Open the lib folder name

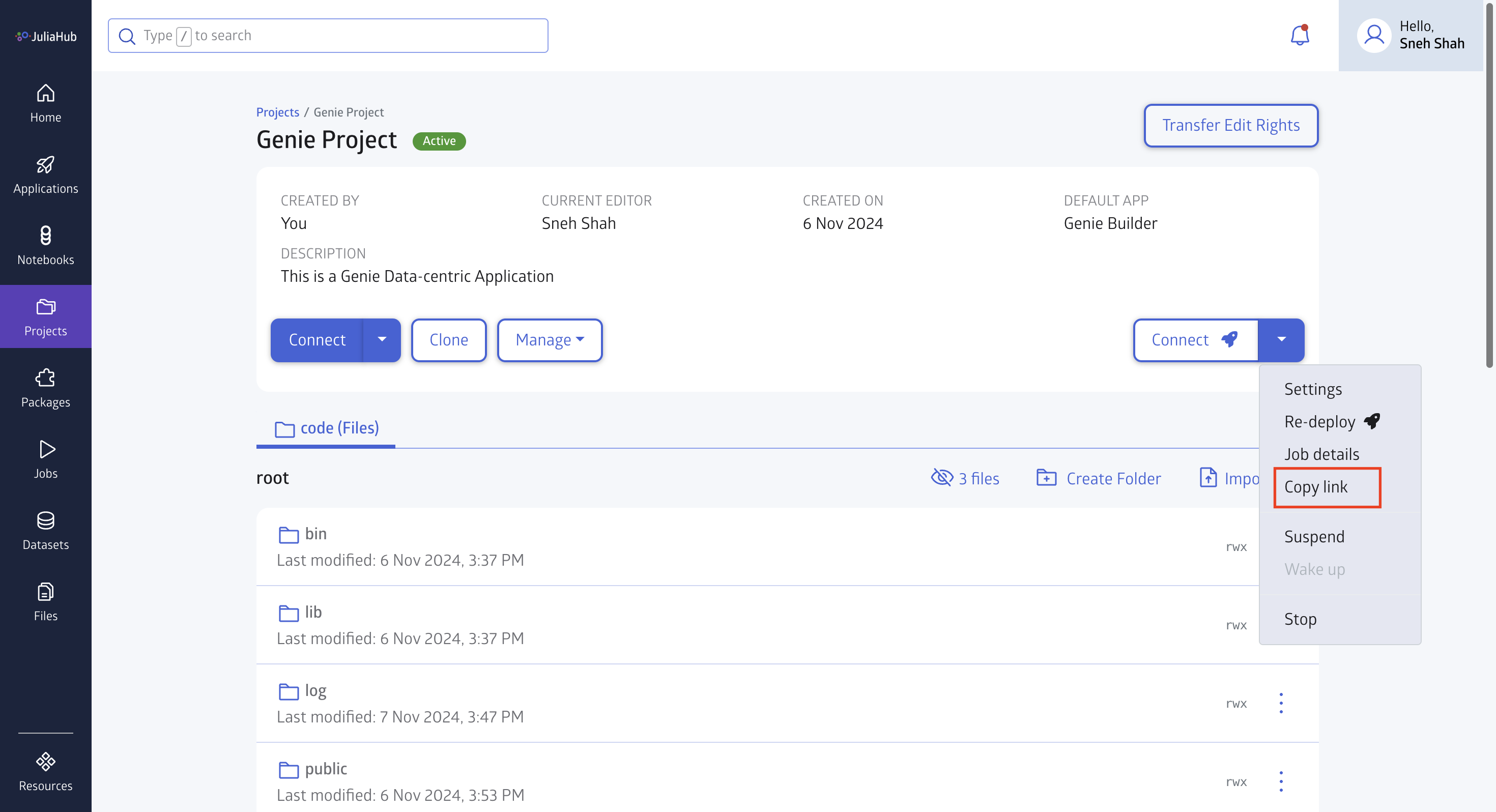point(313,612)
